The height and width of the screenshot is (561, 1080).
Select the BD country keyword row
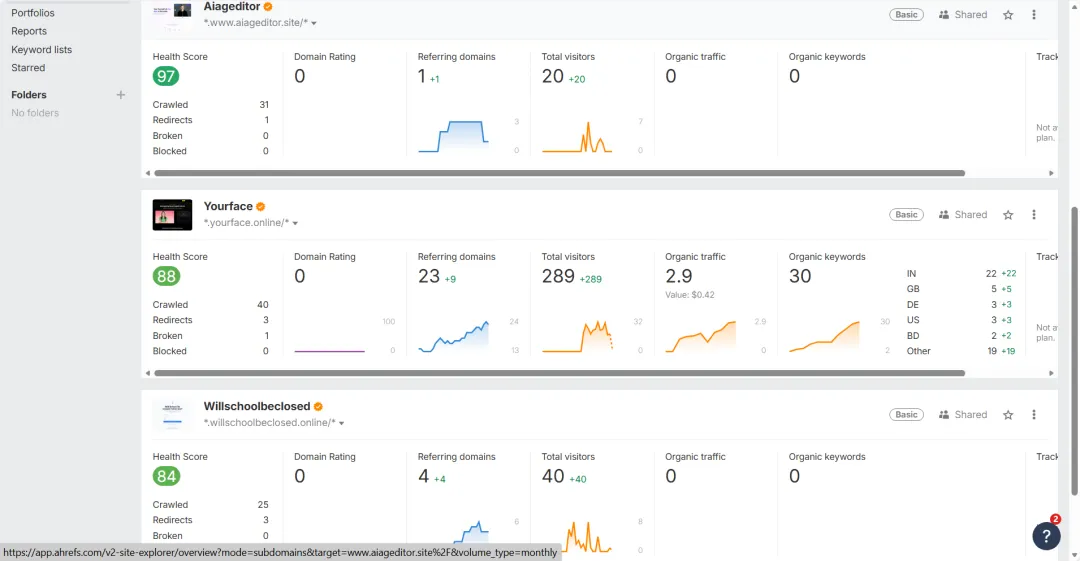[x=962, y=336]
